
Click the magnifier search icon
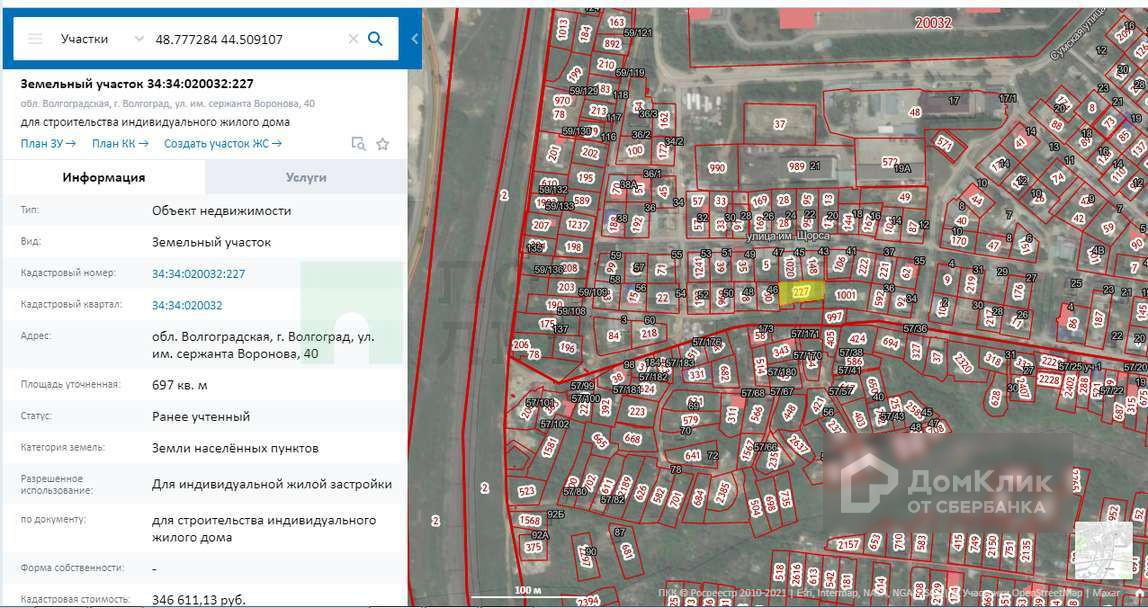[376, 39]
